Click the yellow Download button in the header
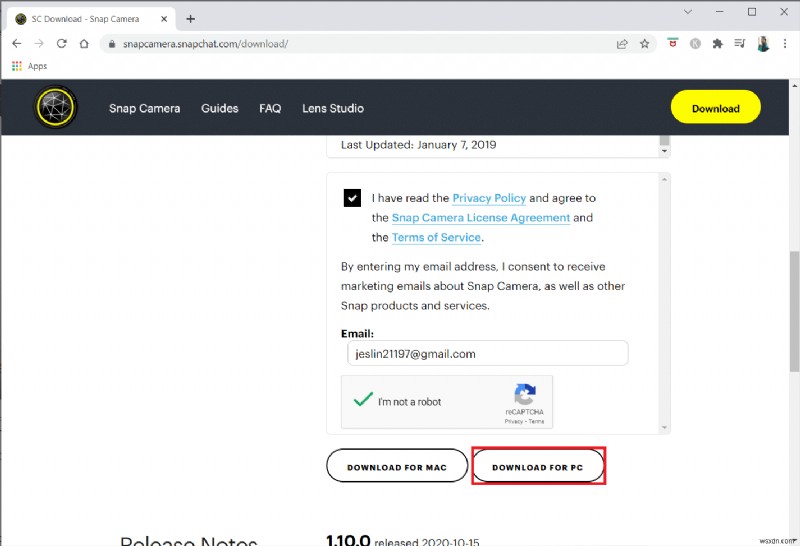Viewport: 800px width, 546px height. pyautogui.click(x=715, y=107)
